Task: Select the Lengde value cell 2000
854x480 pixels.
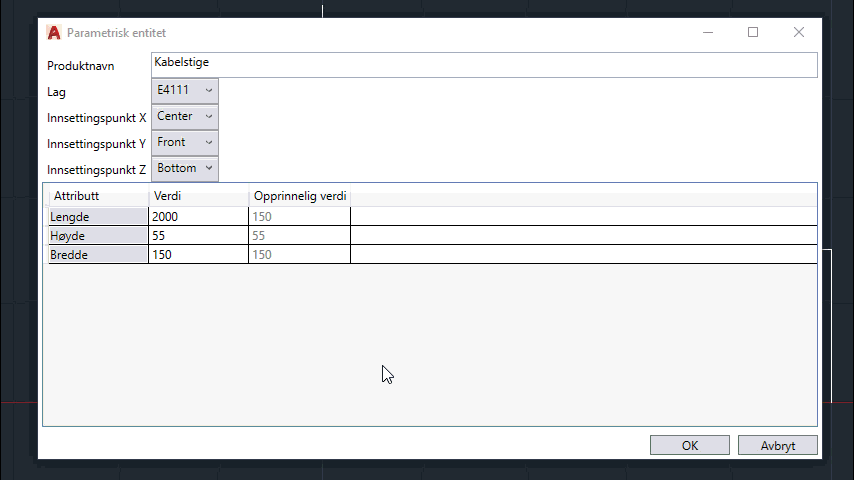Action: coord(198,217)
